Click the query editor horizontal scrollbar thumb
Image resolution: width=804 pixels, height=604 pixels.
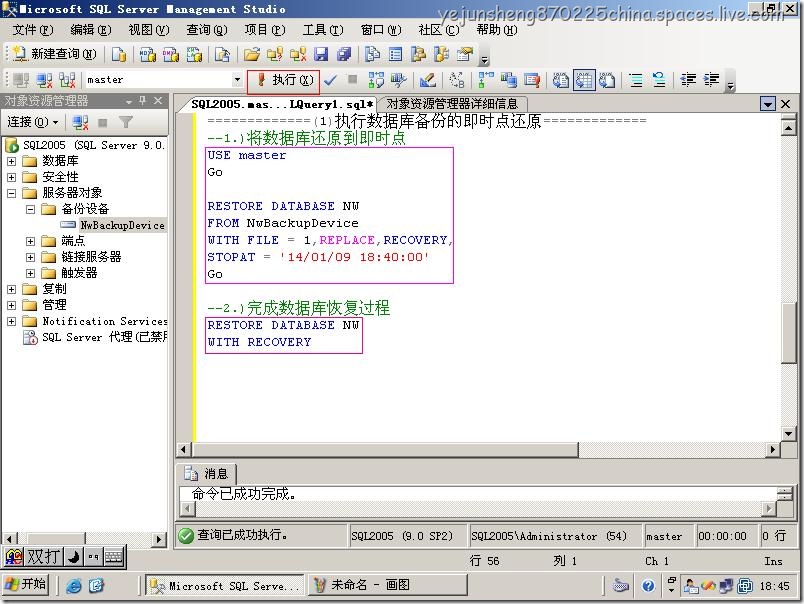click(385, 450)
